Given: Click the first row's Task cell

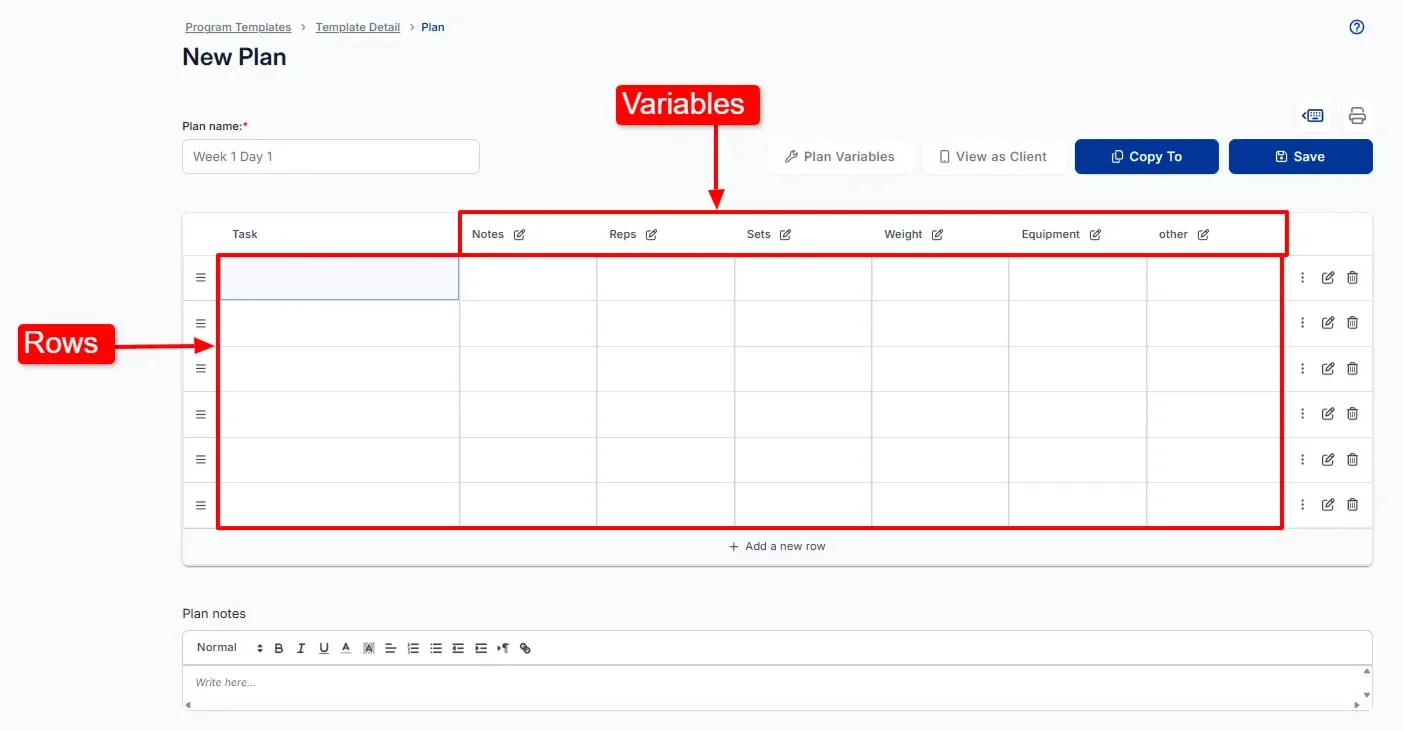Looking at the screenshot, I should click(x=339, y=278).
